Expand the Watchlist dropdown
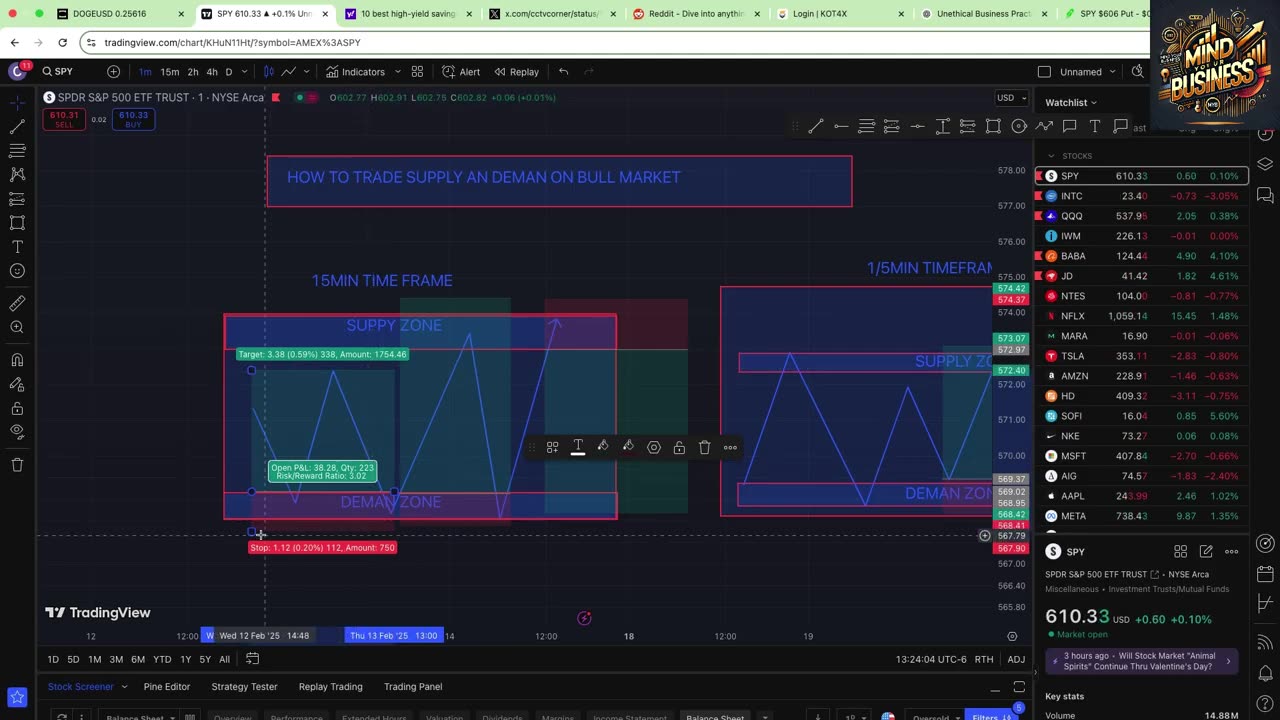The image size is (1280, 720). click(x=1071, y=102)
